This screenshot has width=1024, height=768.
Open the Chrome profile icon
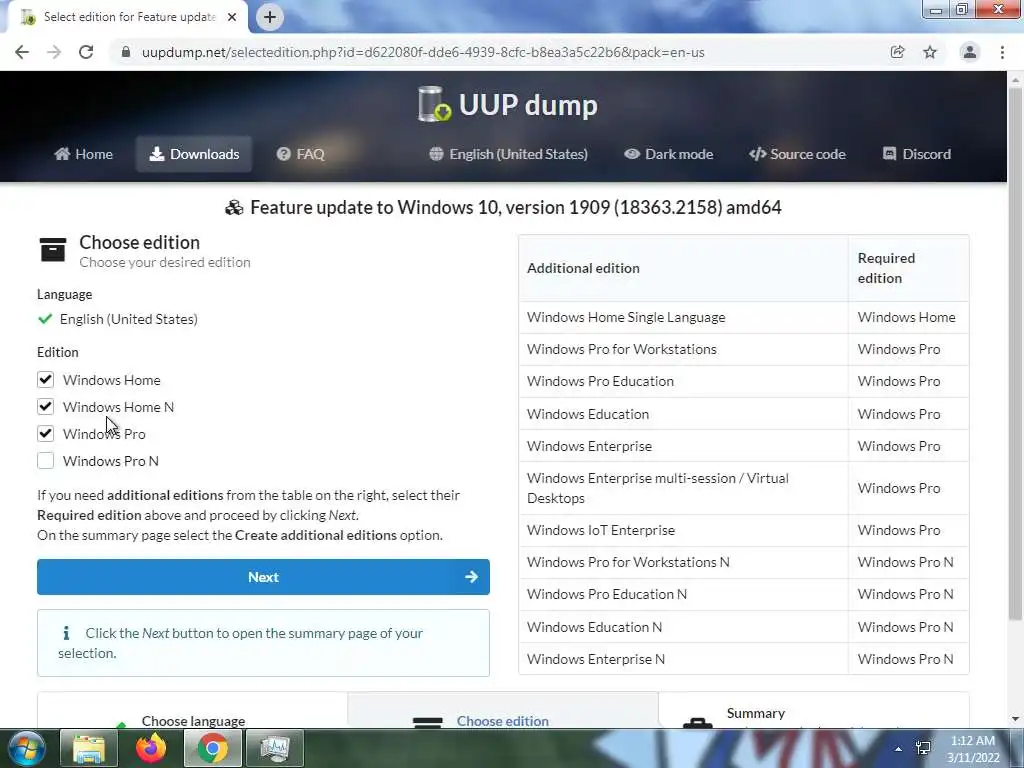click(970, 52)
